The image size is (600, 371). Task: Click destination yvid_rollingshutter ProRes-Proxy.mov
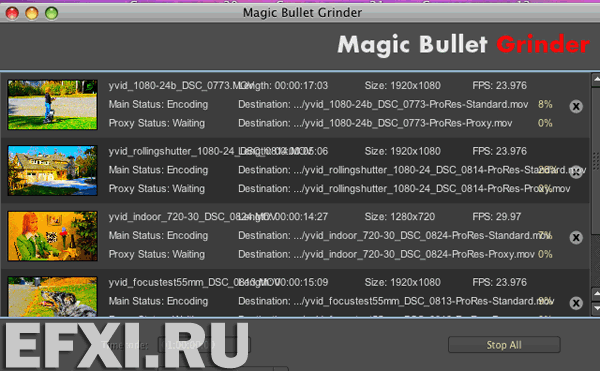[404, 189]
